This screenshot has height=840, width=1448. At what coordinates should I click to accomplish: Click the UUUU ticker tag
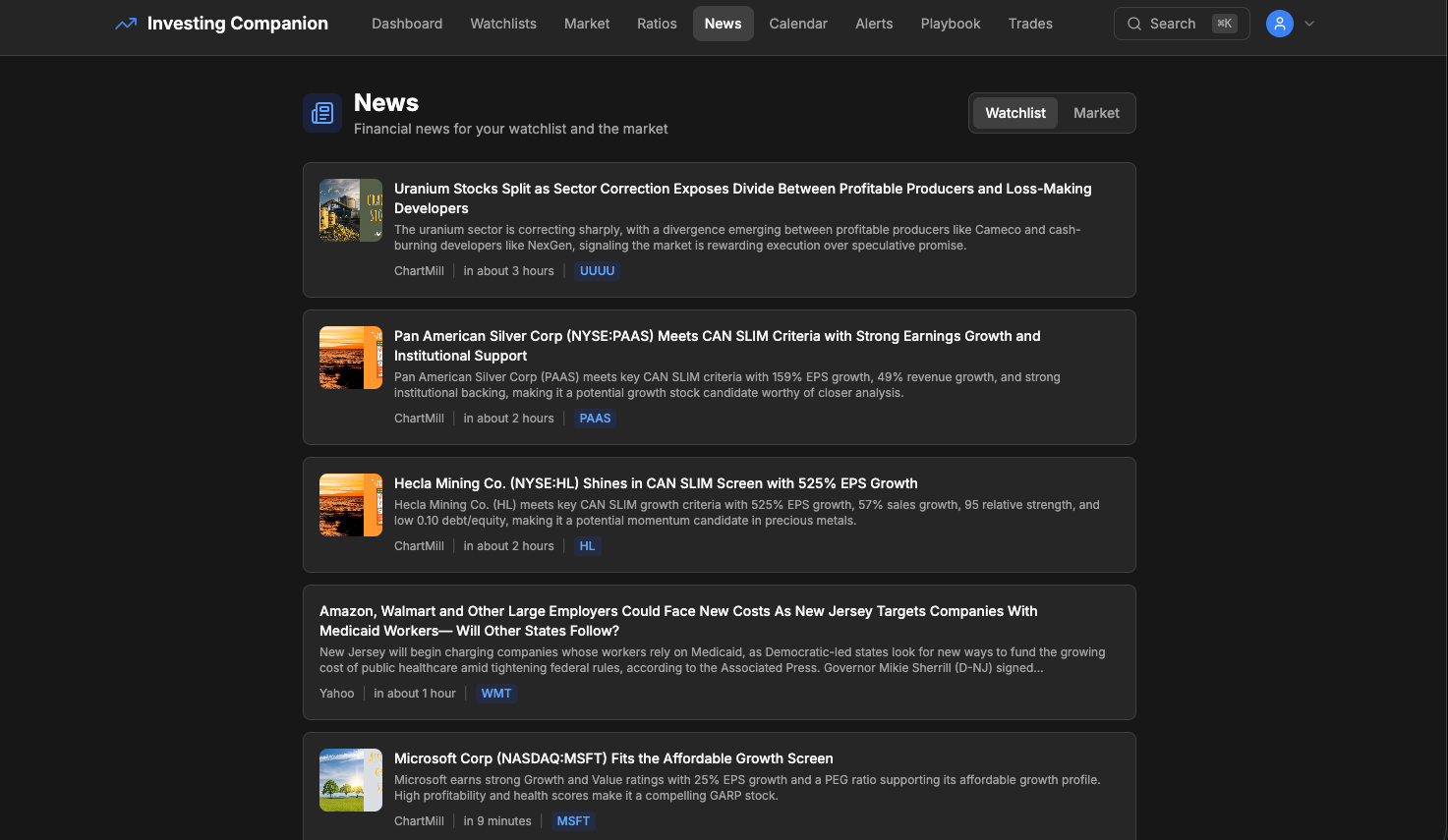coord(597,271)
